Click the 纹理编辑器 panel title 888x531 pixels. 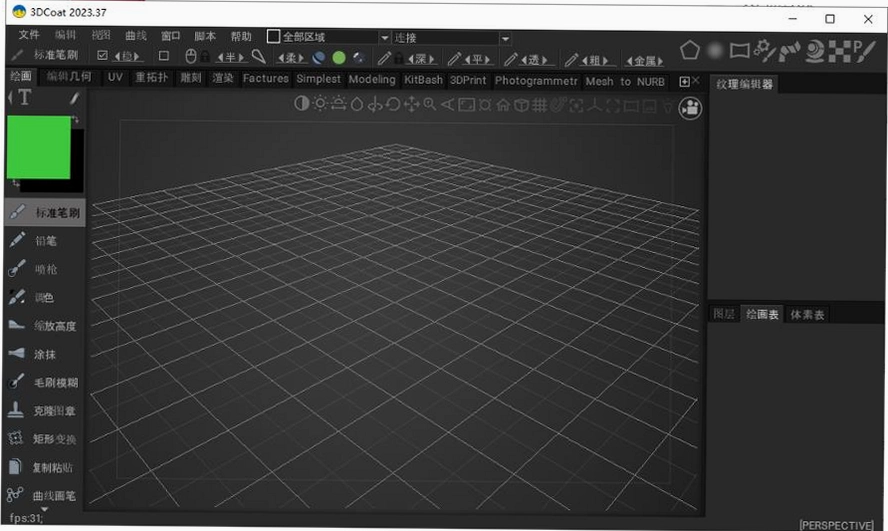[x=744, y=84]
